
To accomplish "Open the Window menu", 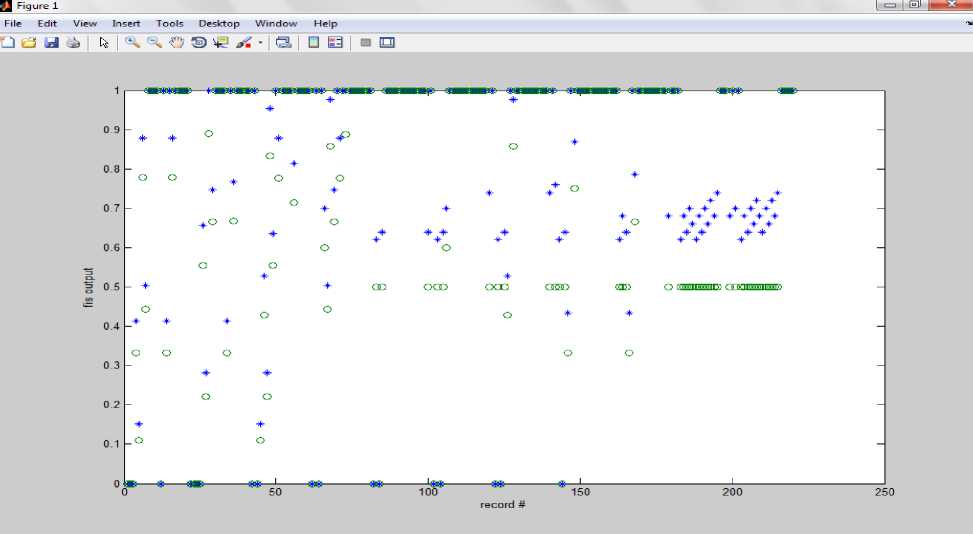I will point(276,24).
